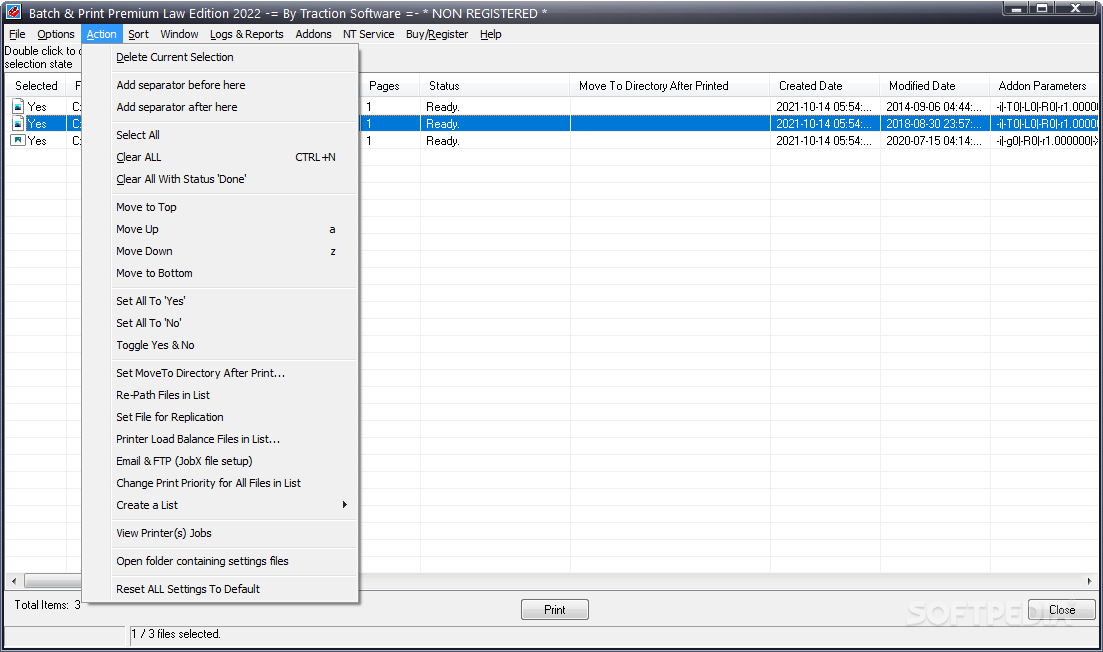Open the NT Service menu

[x=368, y=34]
